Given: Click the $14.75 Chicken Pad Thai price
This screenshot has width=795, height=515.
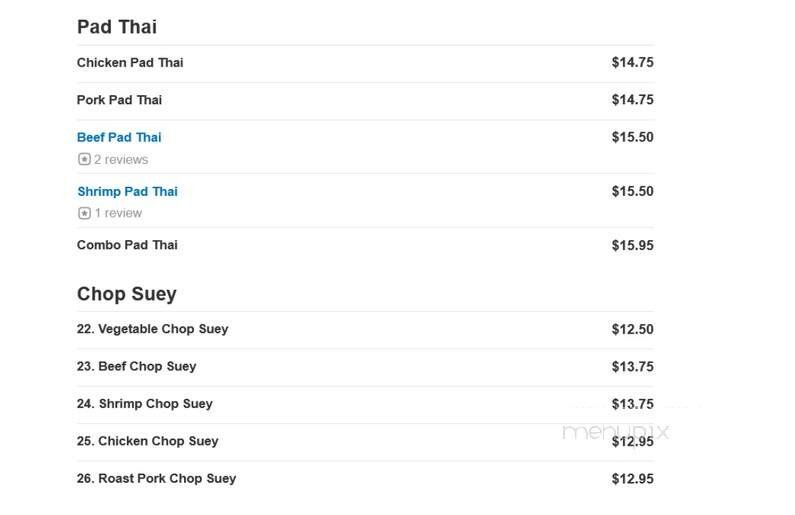Looking at the screenshot, I should (632, 62).
